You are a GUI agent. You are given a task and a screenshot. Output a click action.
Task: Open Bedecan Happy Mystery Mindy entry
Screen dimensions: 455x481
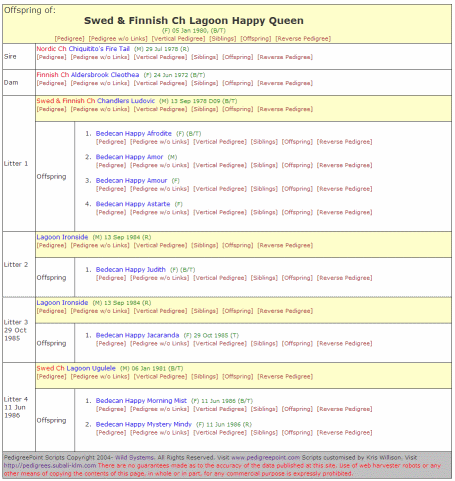tap(143, 424)
